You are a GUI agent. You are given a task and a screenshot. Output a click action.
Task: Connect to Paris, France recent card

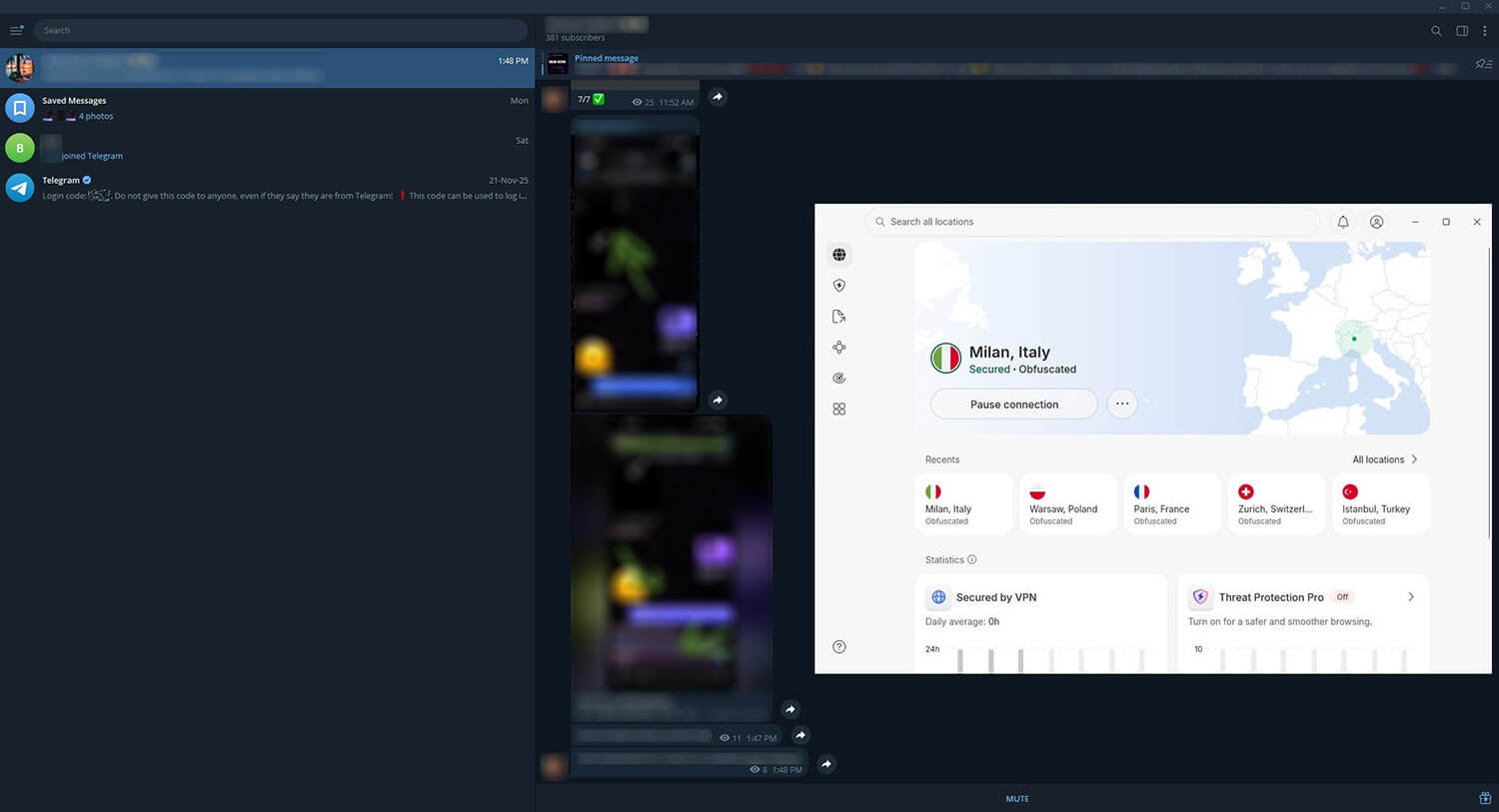(x=1172, y=504)
